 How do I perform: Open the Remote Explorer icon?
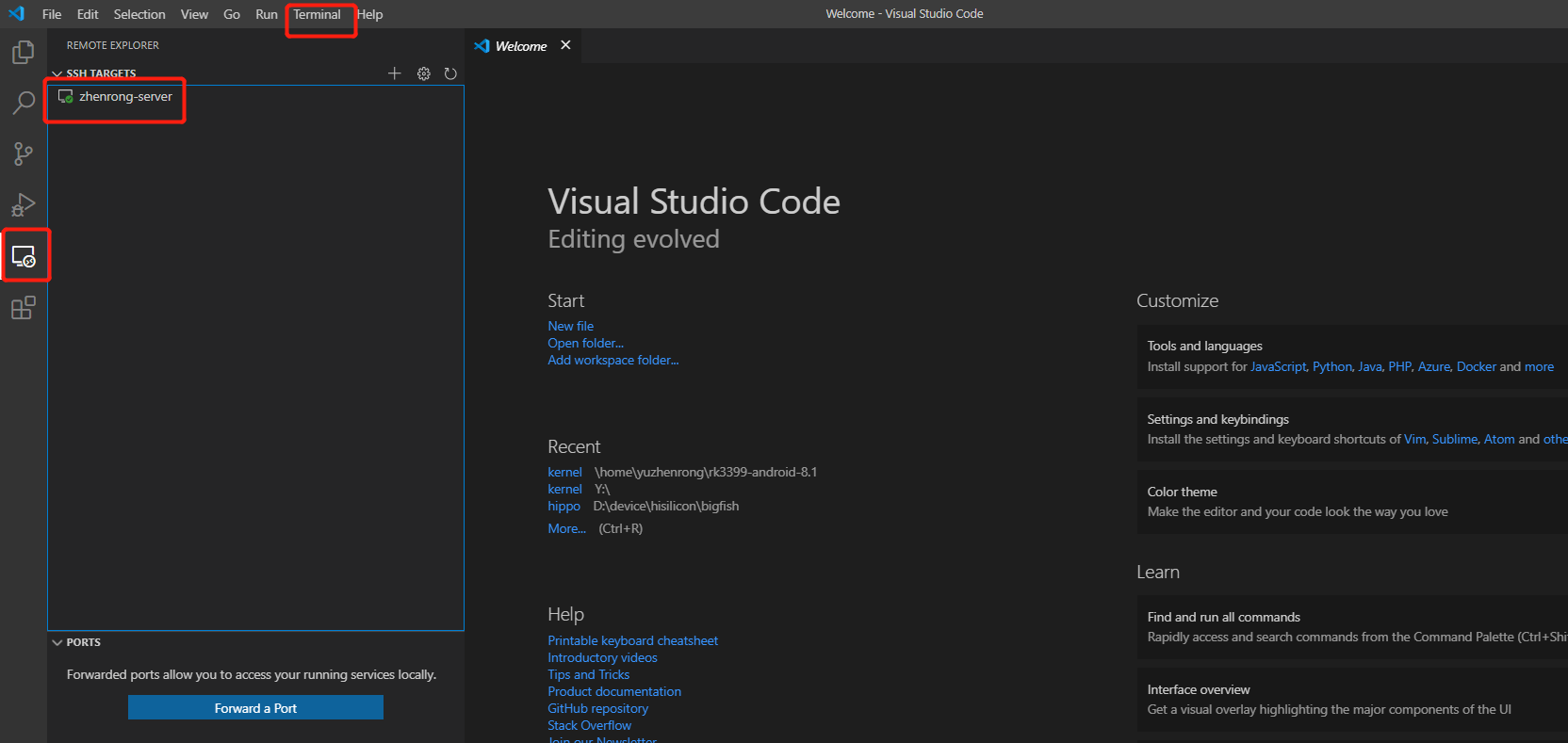[x=24, y=256]
